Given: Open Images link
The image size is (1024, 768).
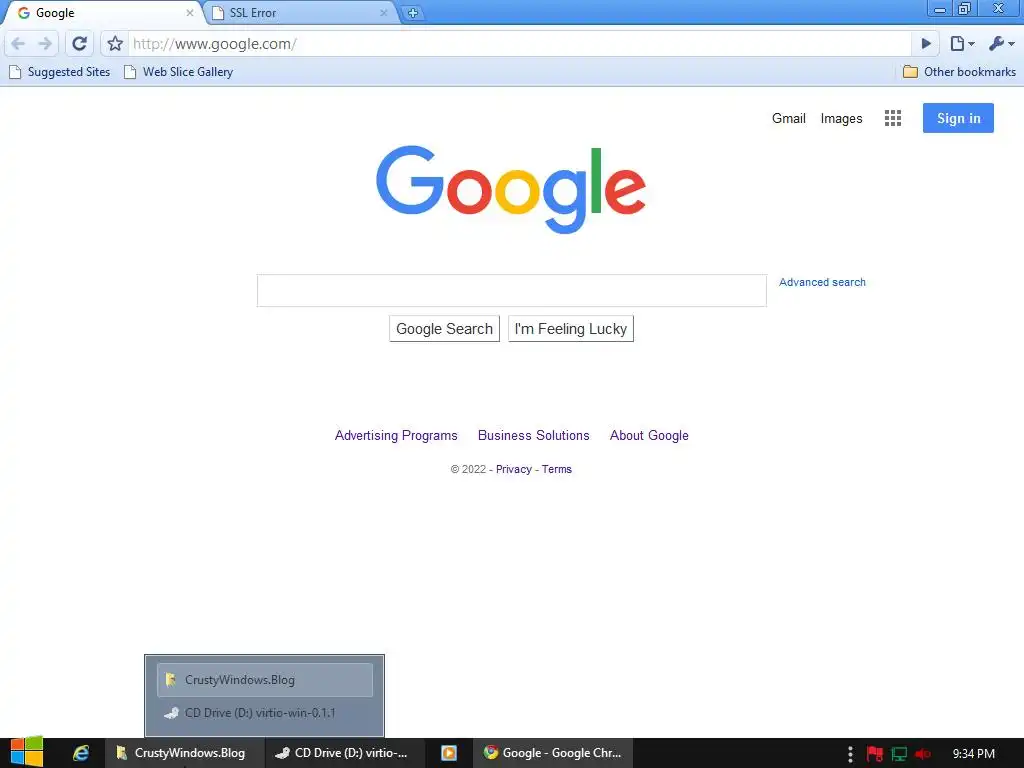Looking at the screenshot, I should (x=841, y=118).
